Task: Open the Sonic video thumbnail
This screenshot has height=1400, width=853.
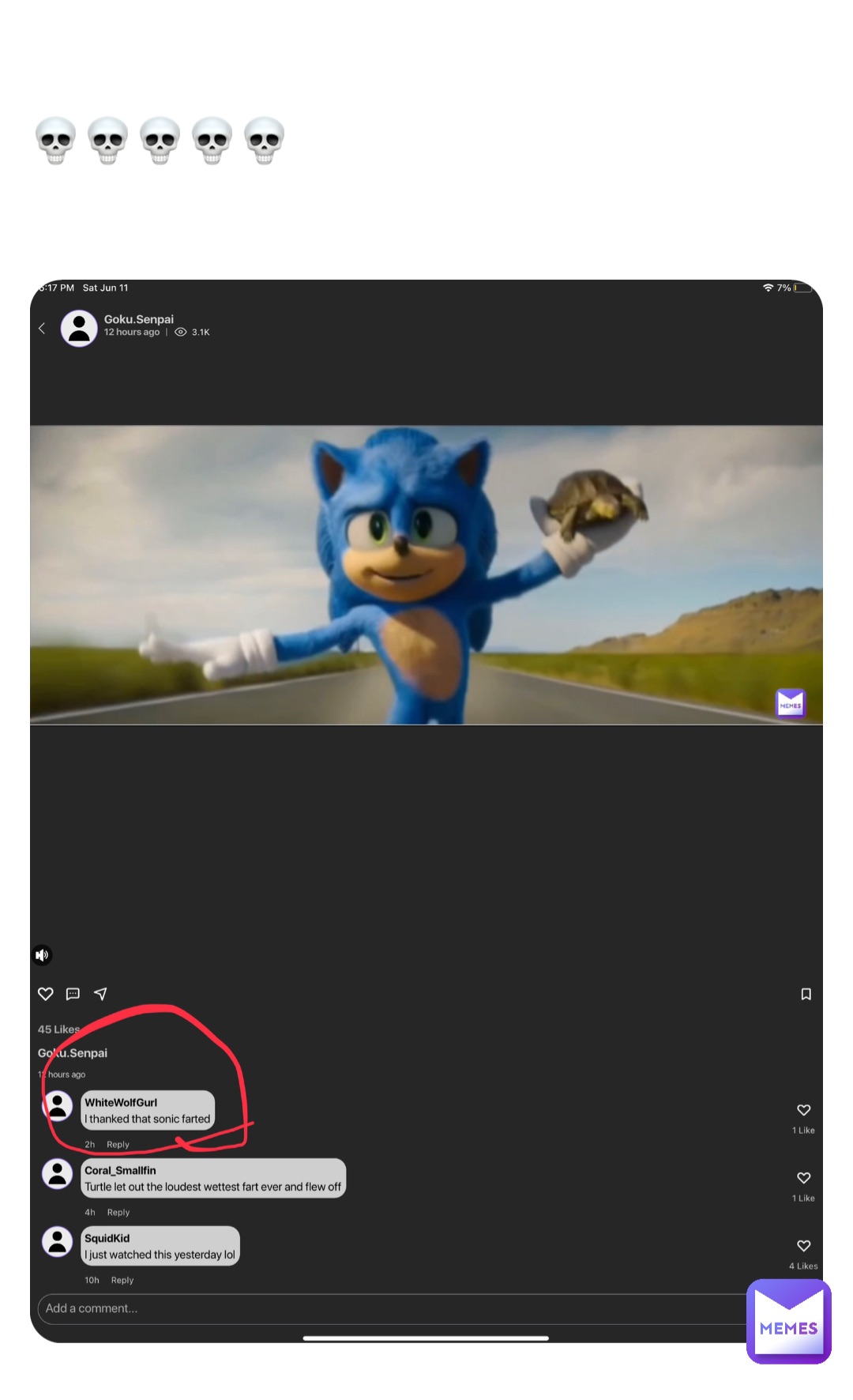Action: (426, 575)
